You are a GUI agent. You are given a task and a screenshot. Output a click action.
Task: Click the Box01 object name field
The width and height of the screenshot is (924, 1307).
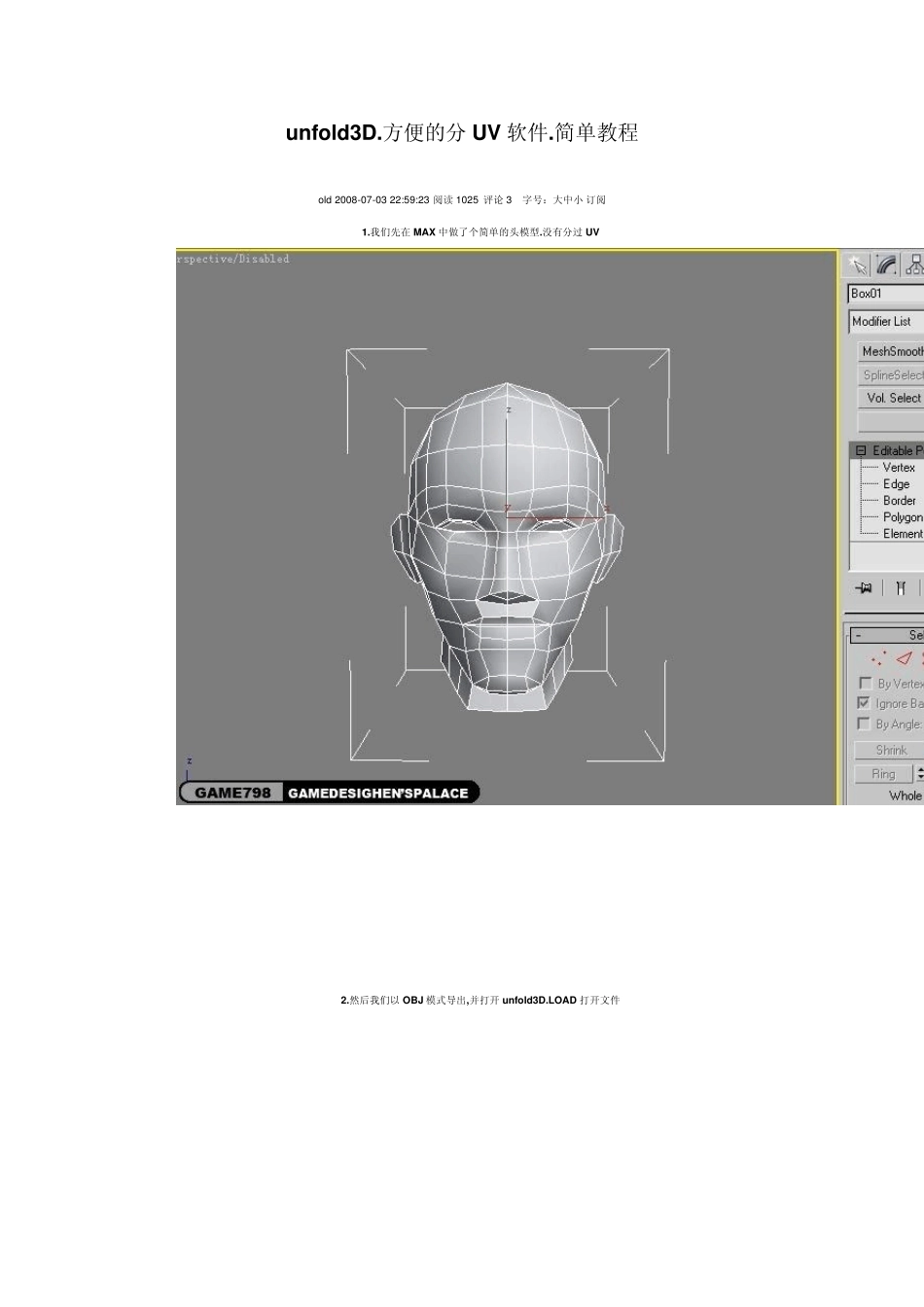point(885,294)
